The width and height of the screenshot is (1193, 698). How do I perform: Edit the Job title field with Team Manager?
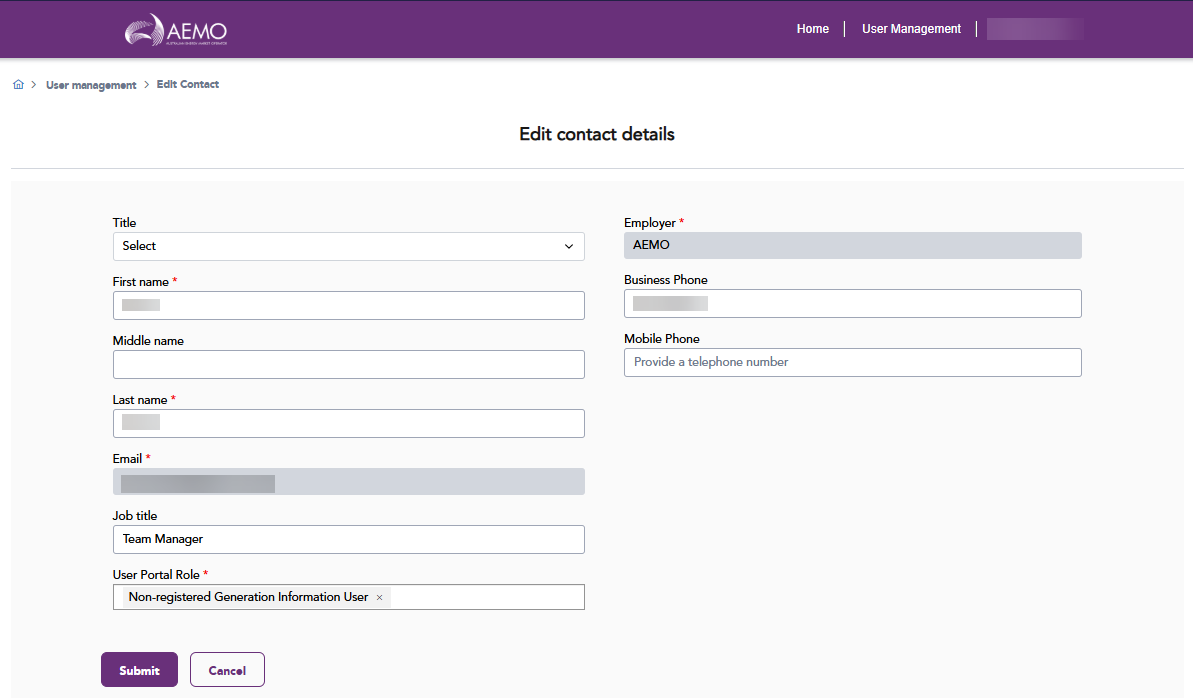(x=348, y=540)
